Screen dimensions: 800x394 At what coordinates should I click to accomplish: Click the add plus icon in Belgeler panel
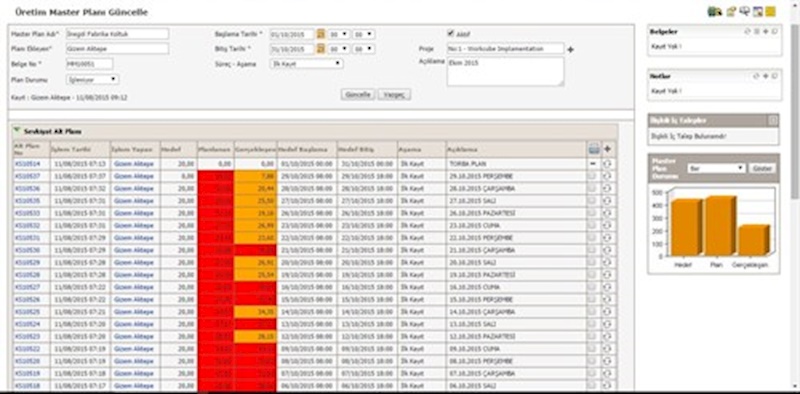[x=766, y=32]
